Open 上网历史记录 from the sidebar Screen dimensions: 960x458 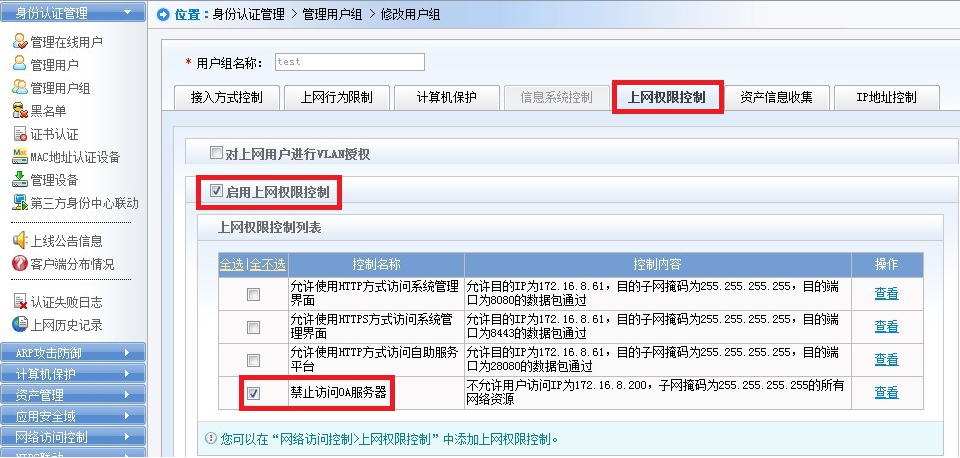(66, 325)
